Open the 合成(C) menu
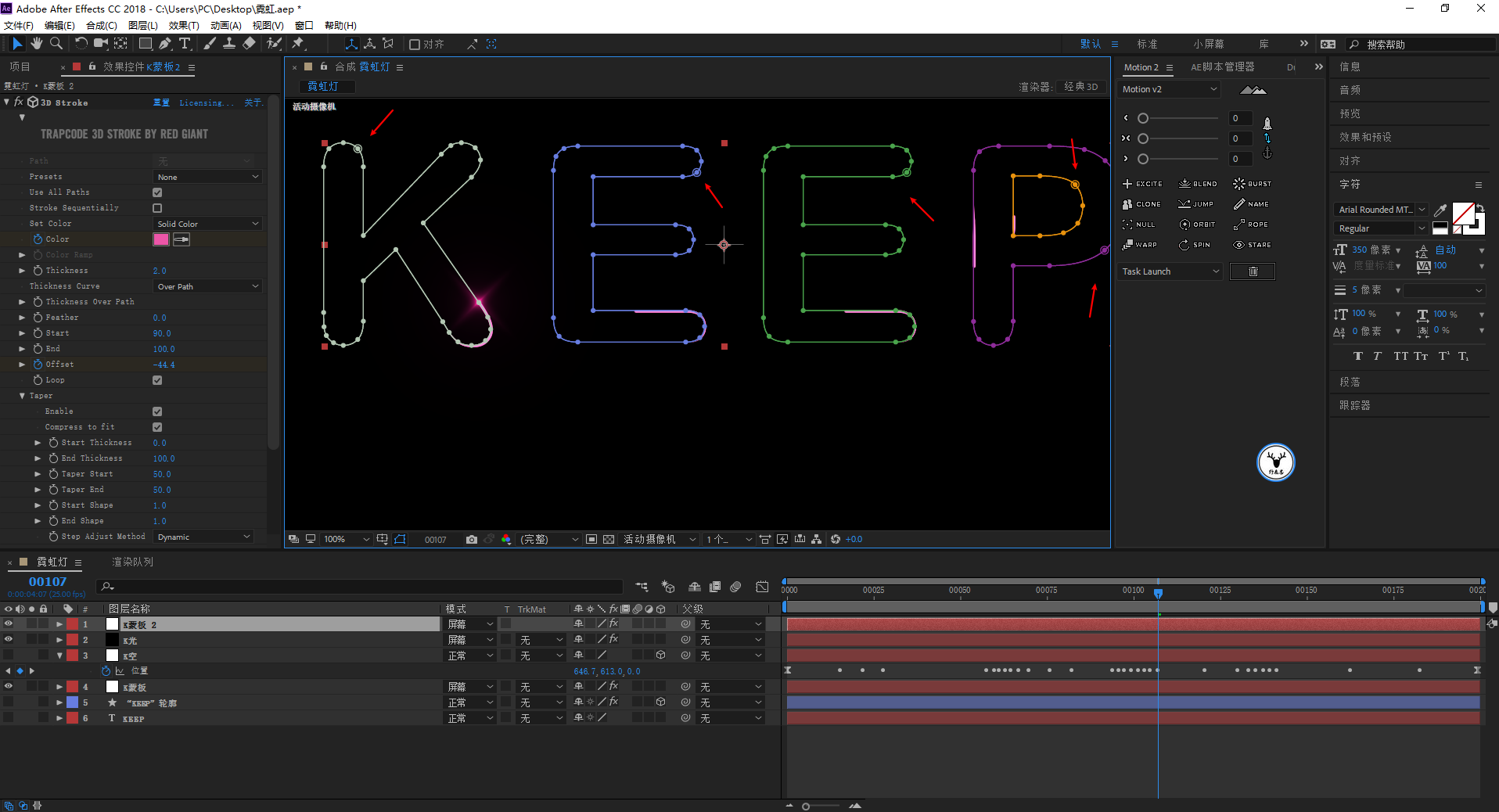Image resolution: width=1499 pixels, height=812 pixels. (102, 26)
